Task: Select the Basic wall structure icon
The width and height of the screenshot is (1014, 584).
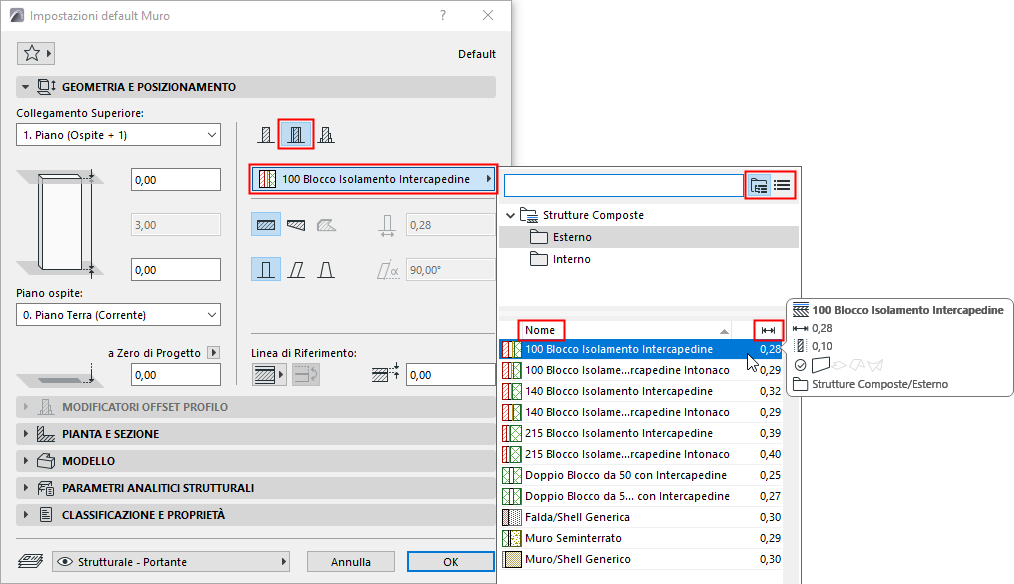Action: tap(266, 135)
